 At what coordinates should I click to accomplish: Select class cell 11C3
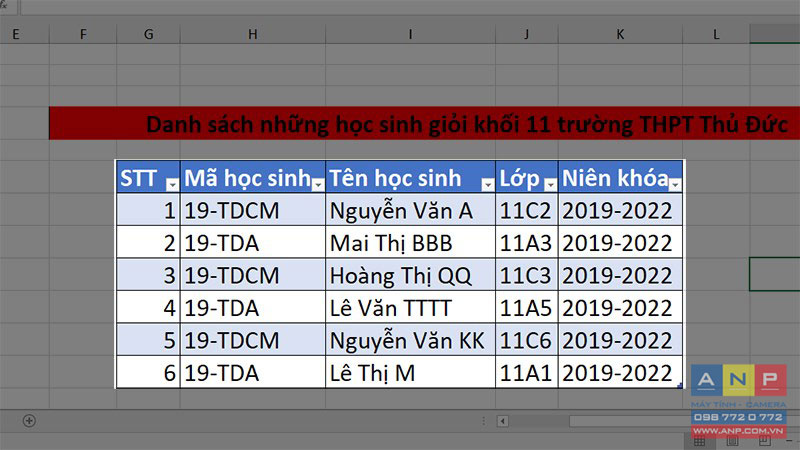coord(527,274)
